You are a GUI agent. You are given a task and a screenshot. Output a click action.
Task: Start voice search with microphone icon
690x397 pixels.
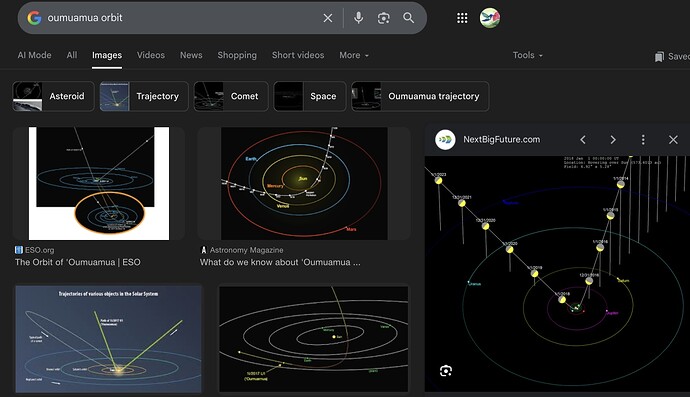click(359, 18)
